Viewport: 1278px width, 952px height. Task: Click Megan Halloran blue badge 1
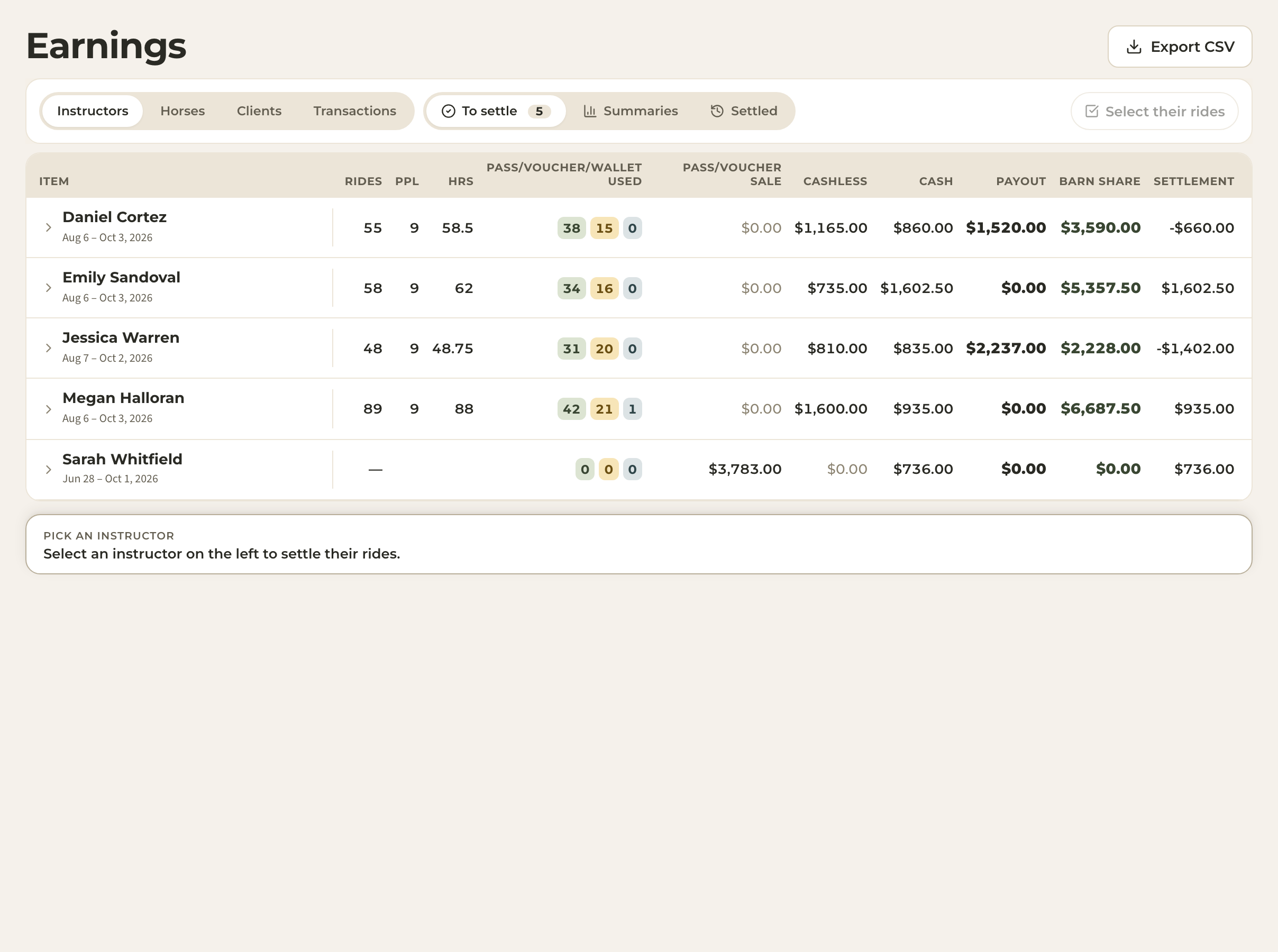632,409
